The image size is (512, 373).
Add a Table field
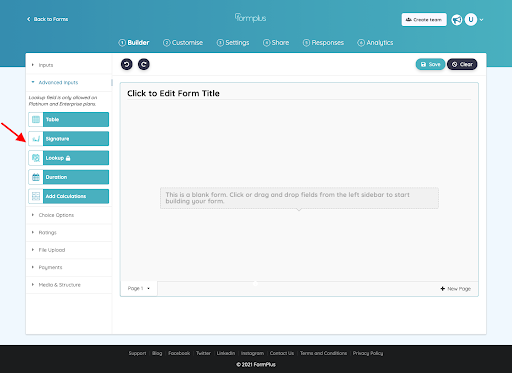[x=69, y=119]
